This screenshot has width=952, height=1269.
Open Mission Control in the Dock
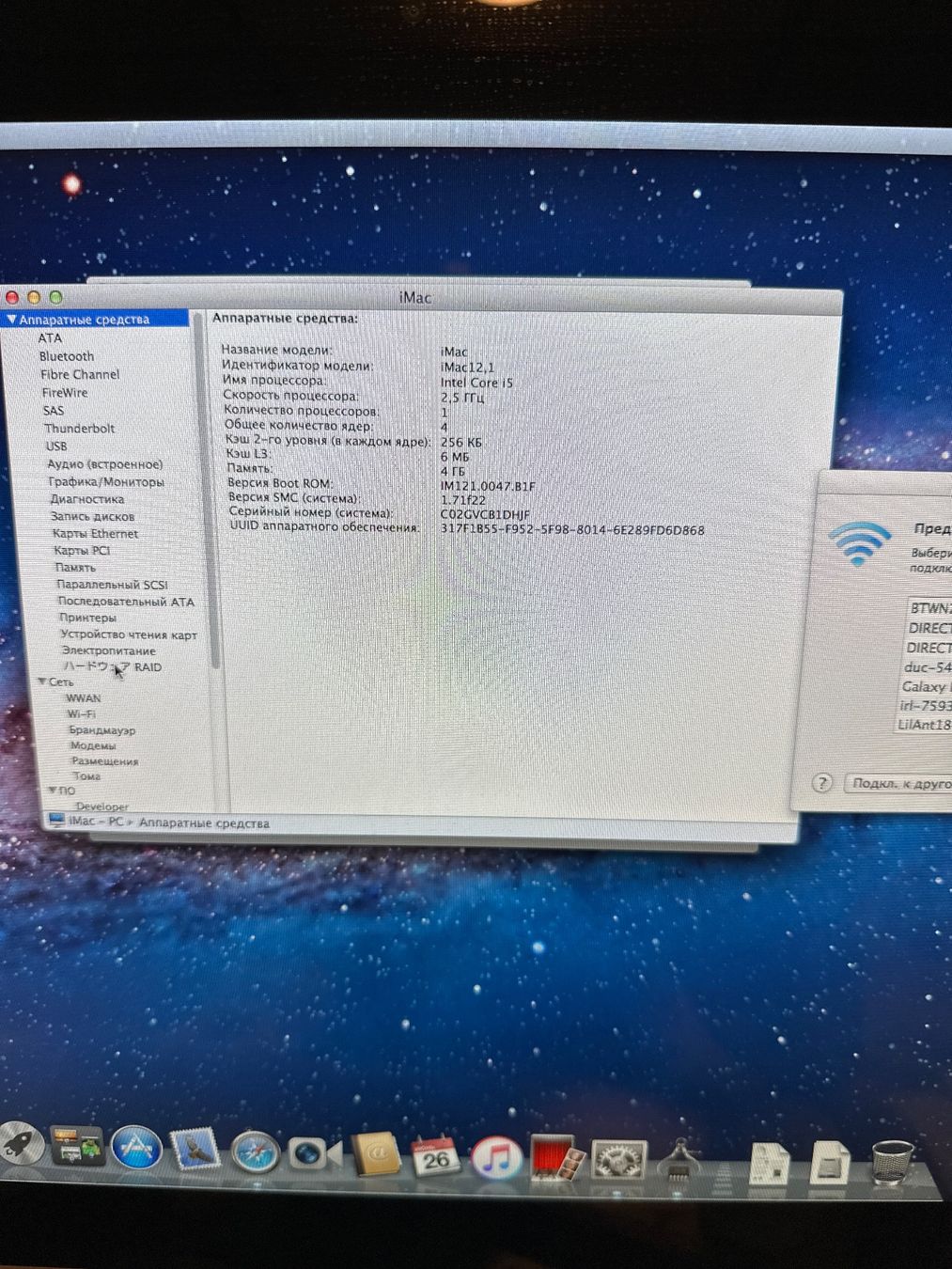(76, 1147)
